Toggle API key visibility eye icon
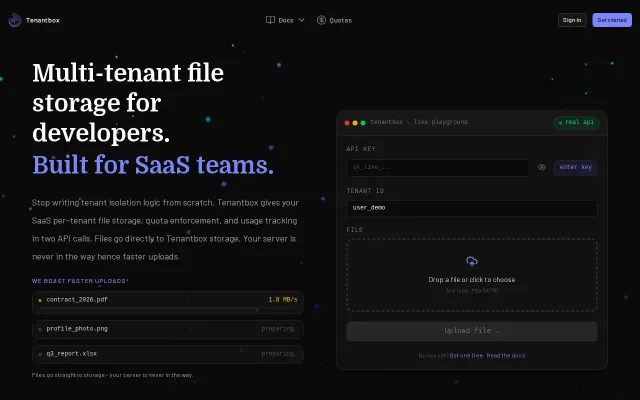Screen dimensions: 640x400 [542, 167]
